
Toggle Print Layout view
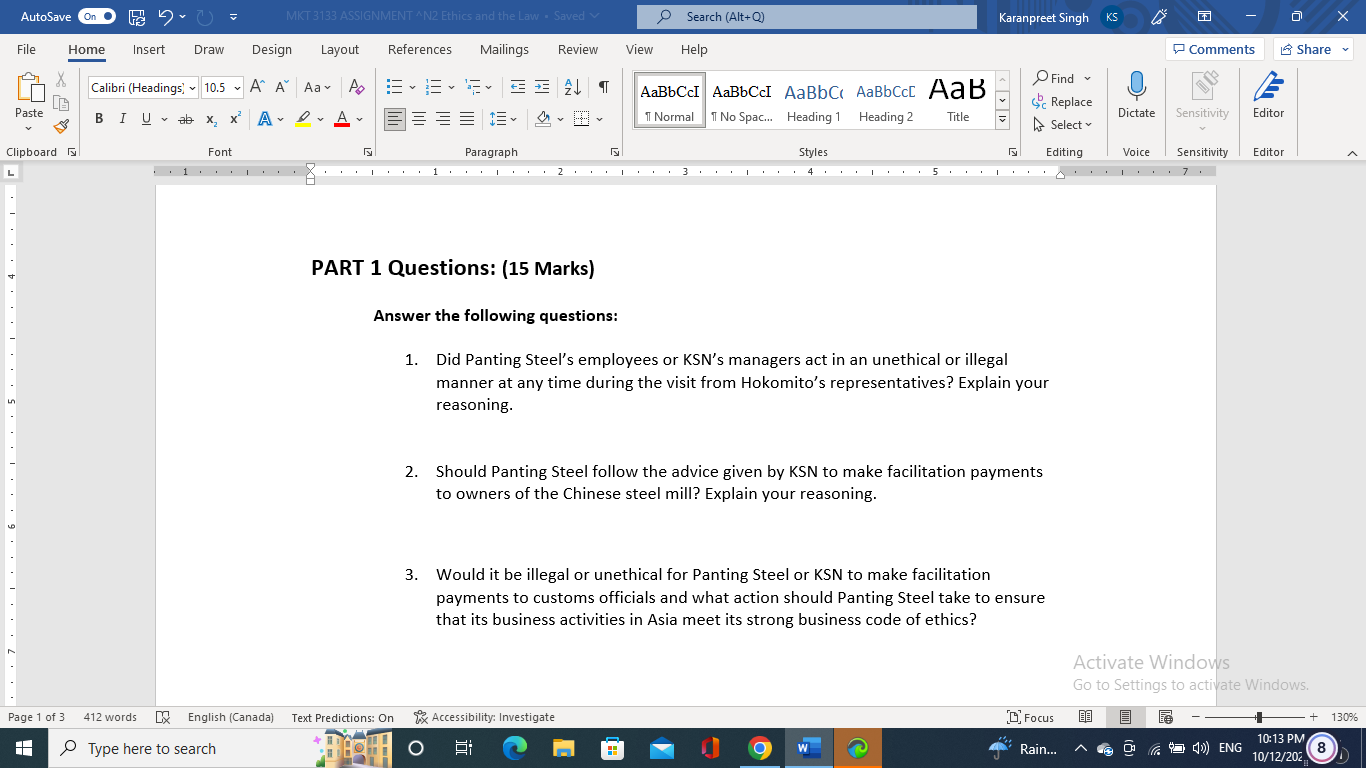click(1125, 717)
